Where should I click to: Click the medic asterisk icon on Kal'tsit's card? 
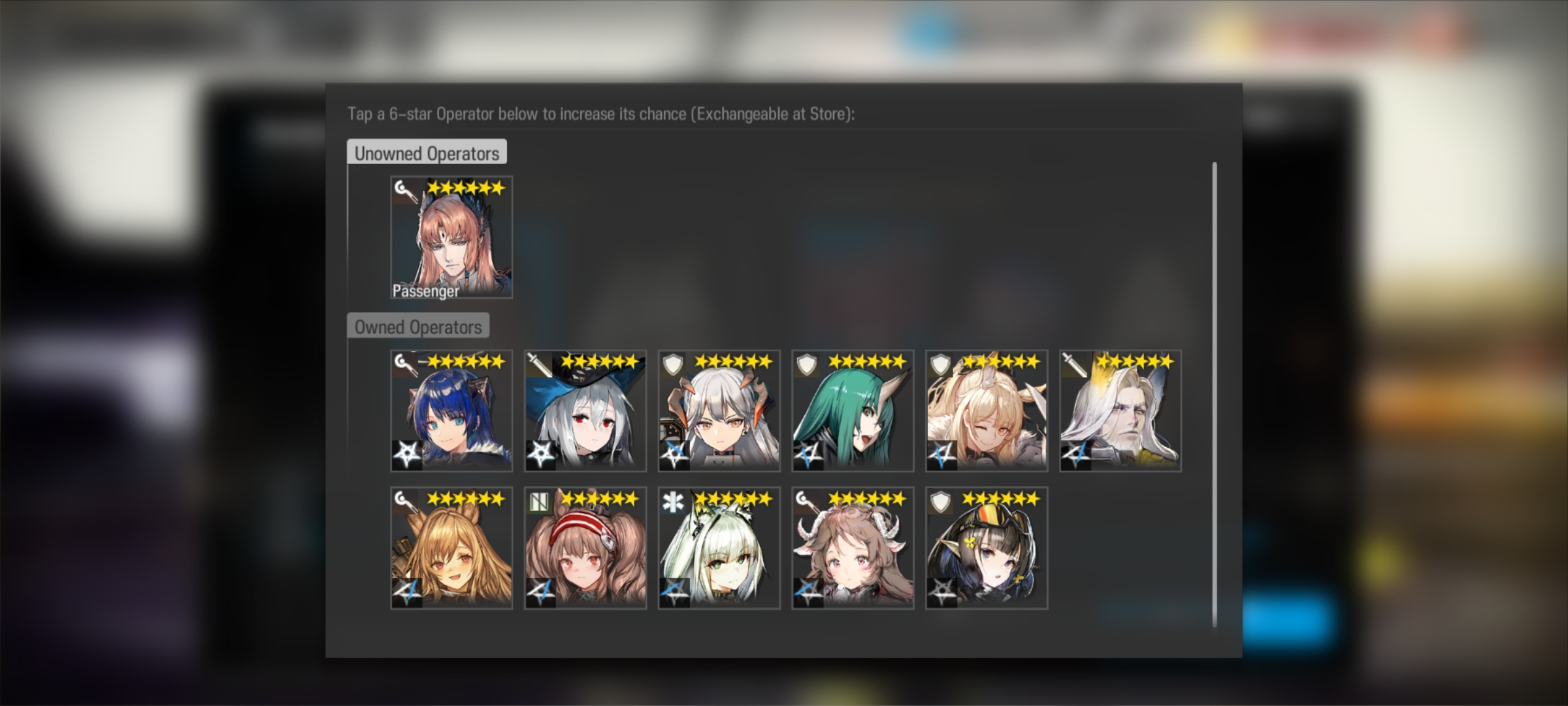[x=674, y=501]
